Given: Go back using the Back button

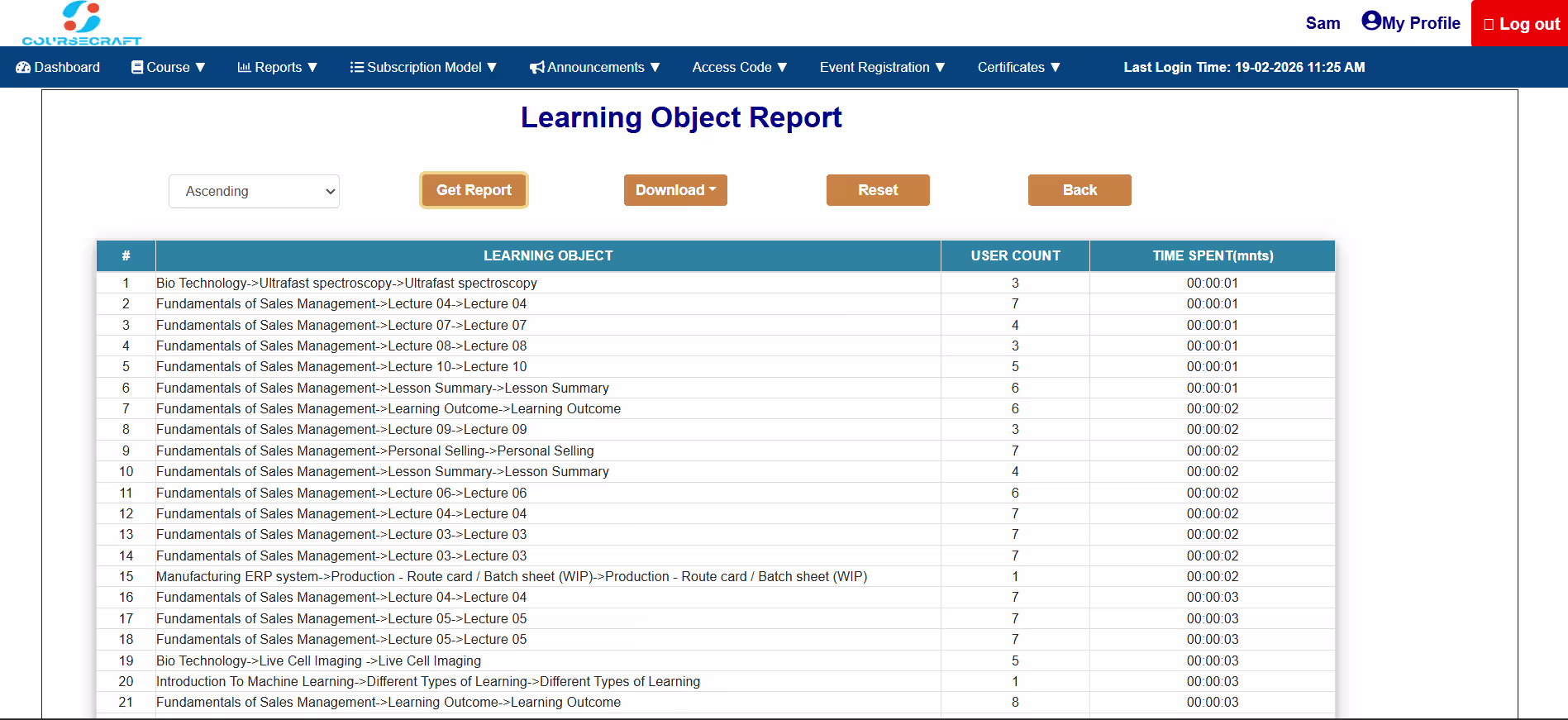Looking at the screenshot, I should click(x=1079, y=190).
